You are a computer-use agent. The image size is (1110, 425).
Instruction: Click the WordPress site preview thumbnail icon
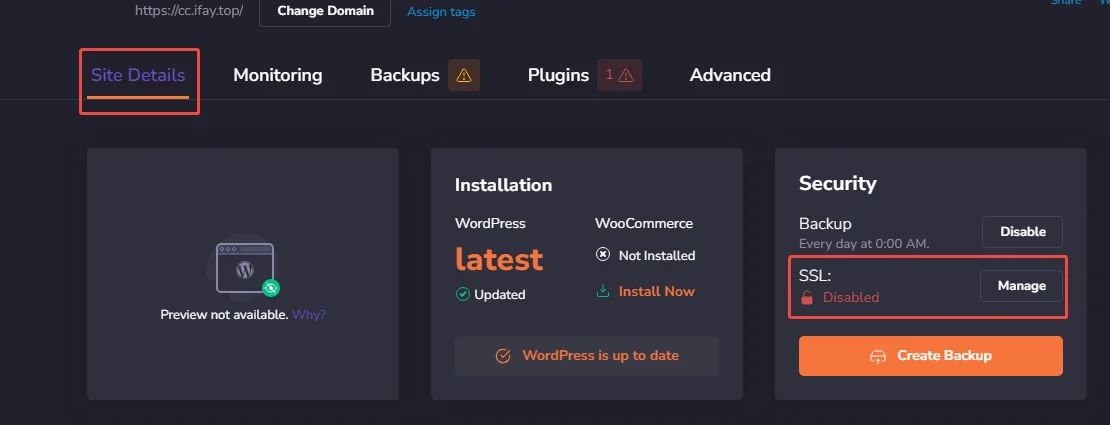pyautogui.click(x=245, y=268)
